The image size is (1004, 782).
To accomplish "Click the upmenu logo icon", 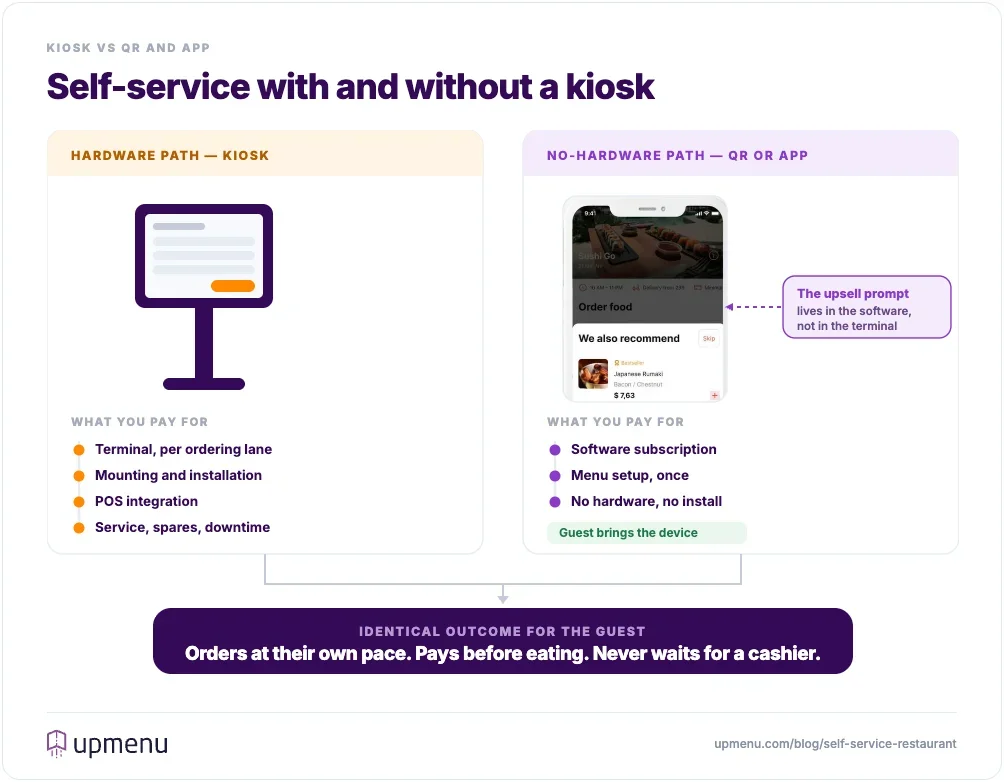I will 56,744.
